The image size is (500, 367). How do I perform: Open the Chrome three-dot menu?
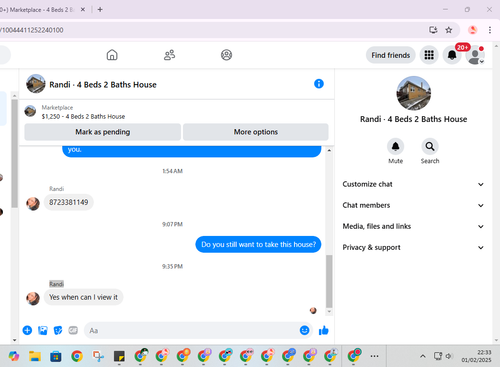coord(490,30)
